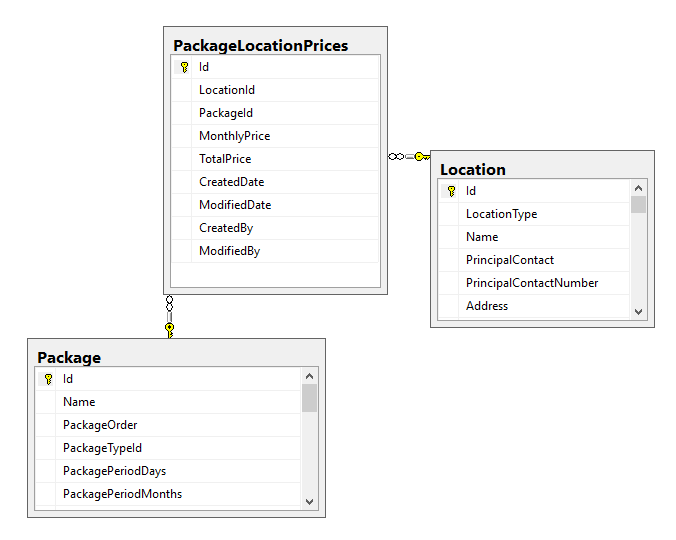Select the PackagePeriodDays column row

tap(168, 471)
